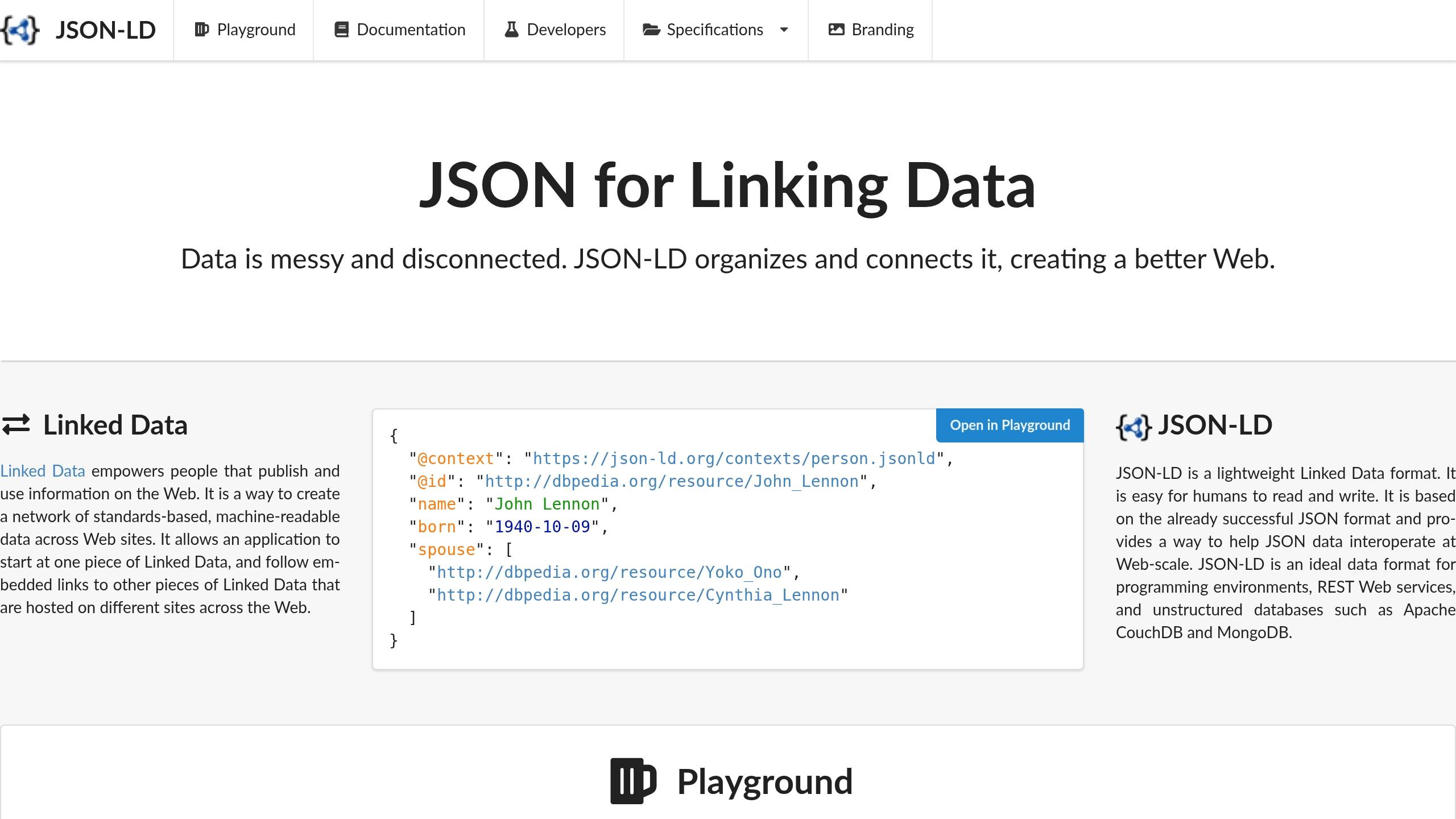This screenshot has width=1456, height=819.
Task: Click the Linked Data exchange arrows icon
Action: (x=16, y=425)
